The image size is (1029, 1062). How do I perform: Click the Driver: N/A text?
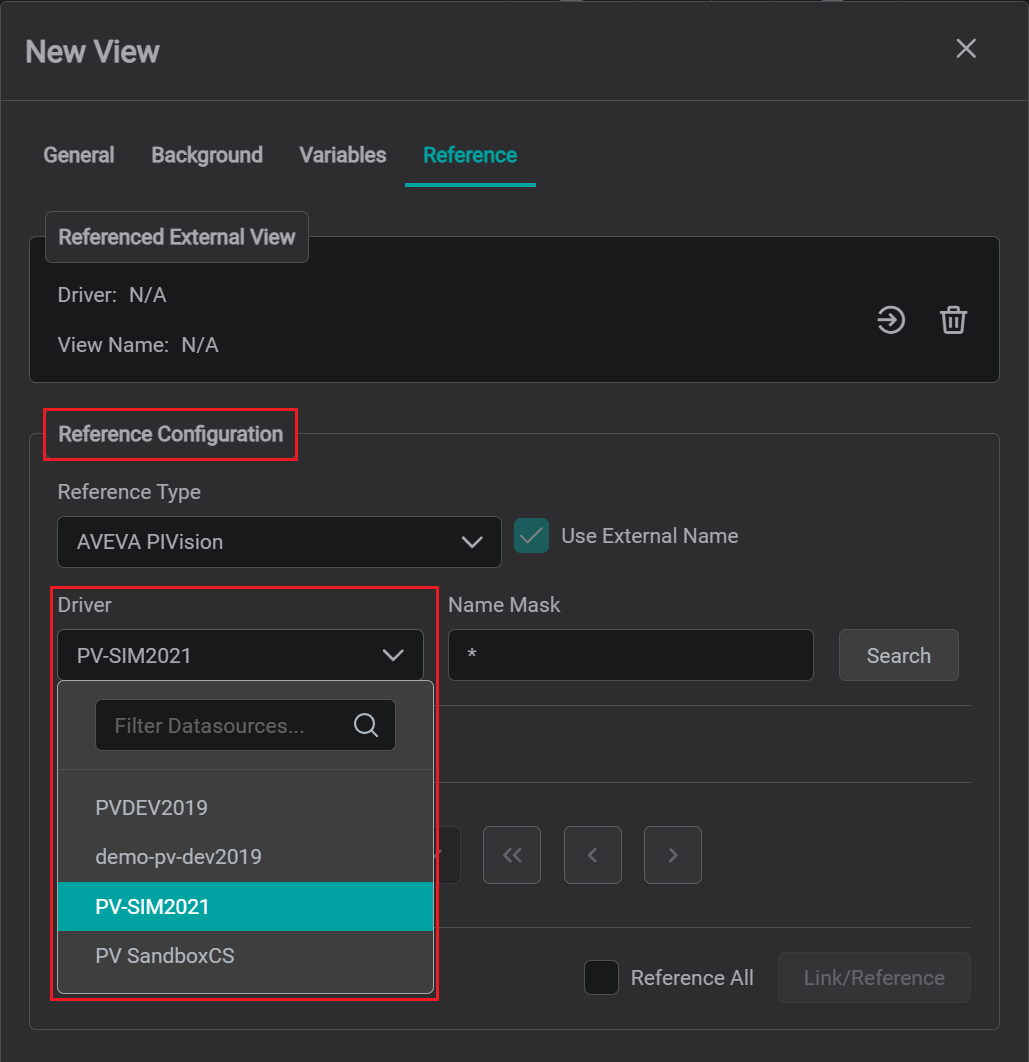coord(112,295)
